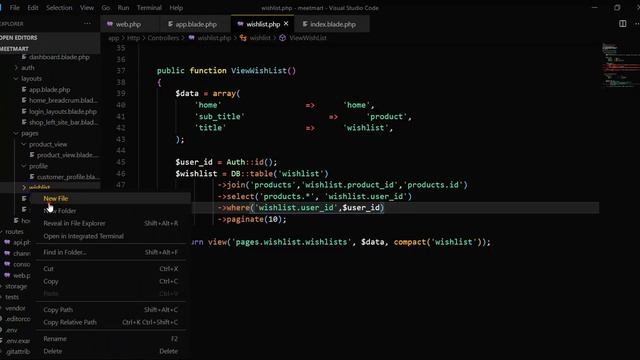The width and height of the screenshot is (640, 360).
Task: Click the app breadcrumb segment
Action: 113,38
